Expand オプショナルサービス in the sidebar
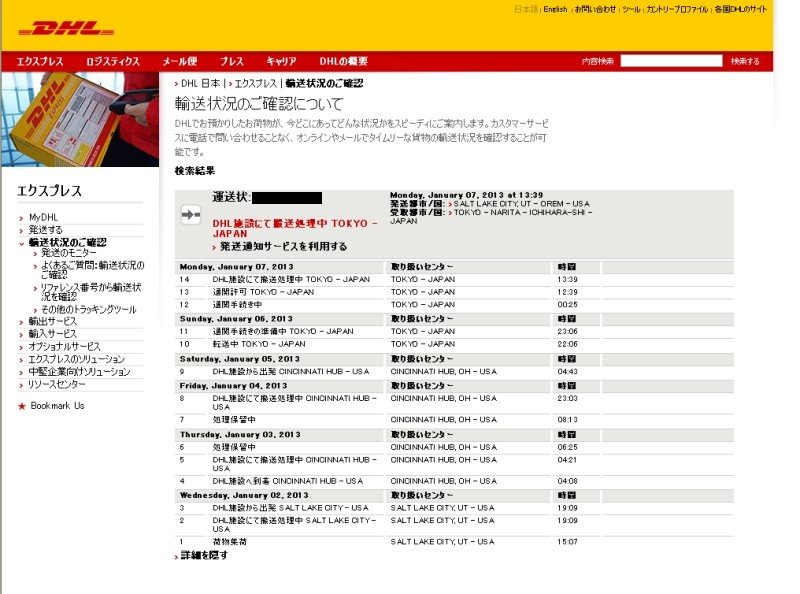The image size is (800, 594). tap(64, 346)
